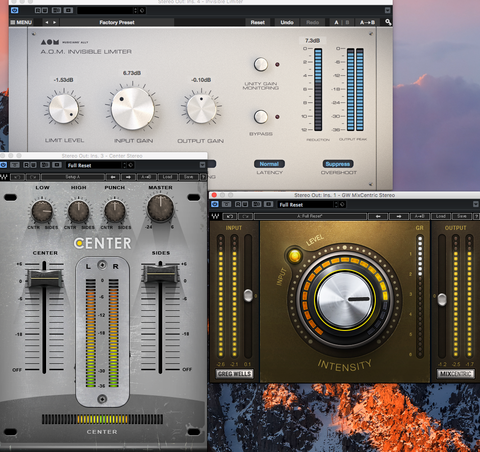Click the Input Gain knob

(x=133, y=108)
